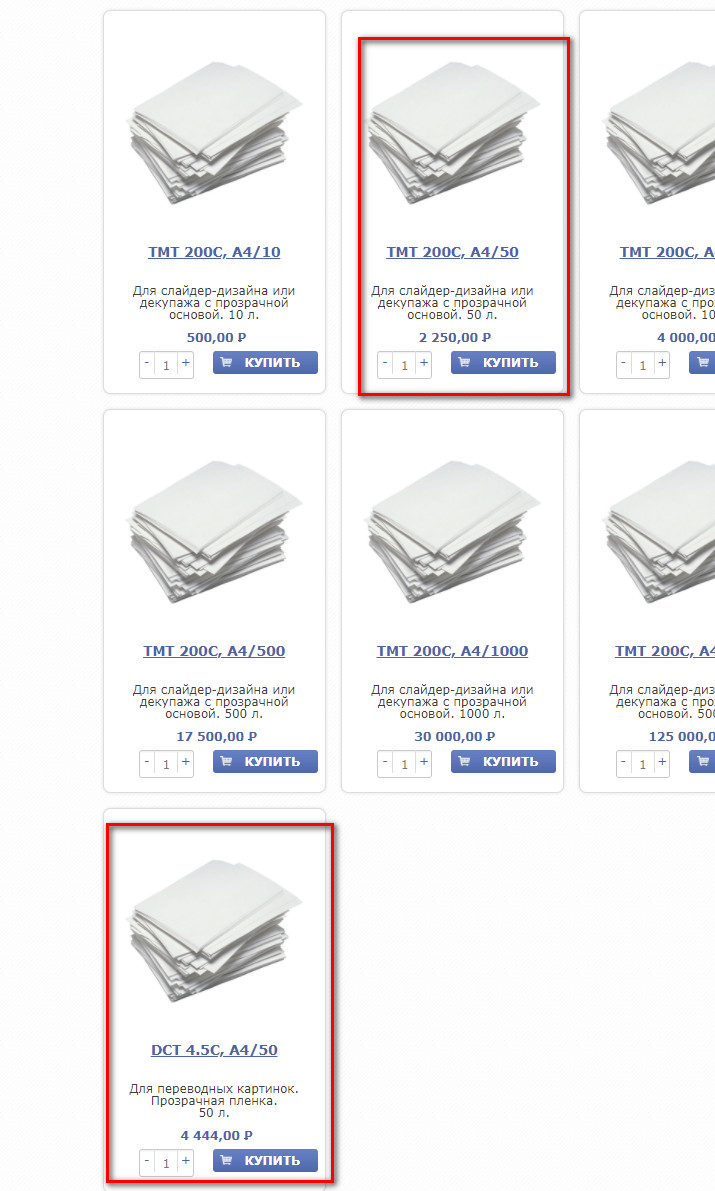Click cart icon in TMT 200C A4/1000 buy button

pos(464,761)
